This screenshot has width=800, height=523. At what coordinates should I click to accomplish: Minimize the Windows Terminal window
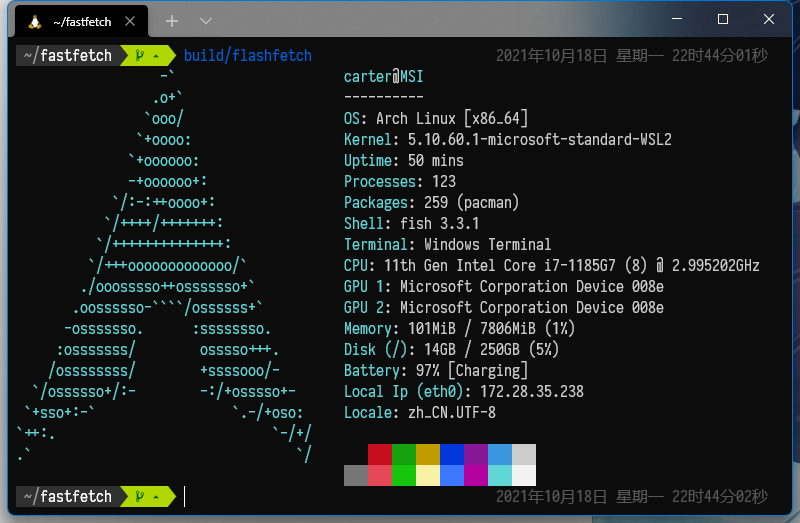pos(677,19)
